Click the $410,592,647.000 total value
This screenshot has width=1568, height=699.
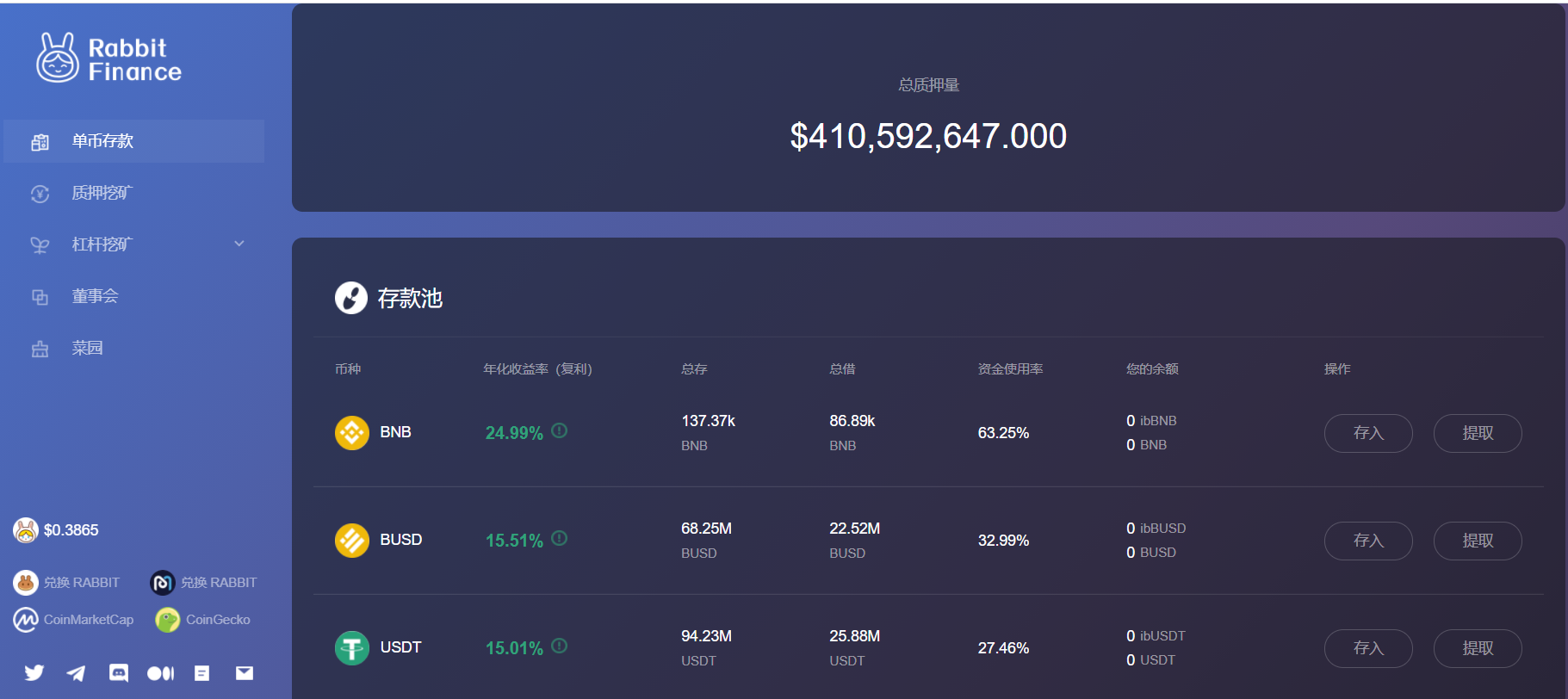click(x=928, y=136)
